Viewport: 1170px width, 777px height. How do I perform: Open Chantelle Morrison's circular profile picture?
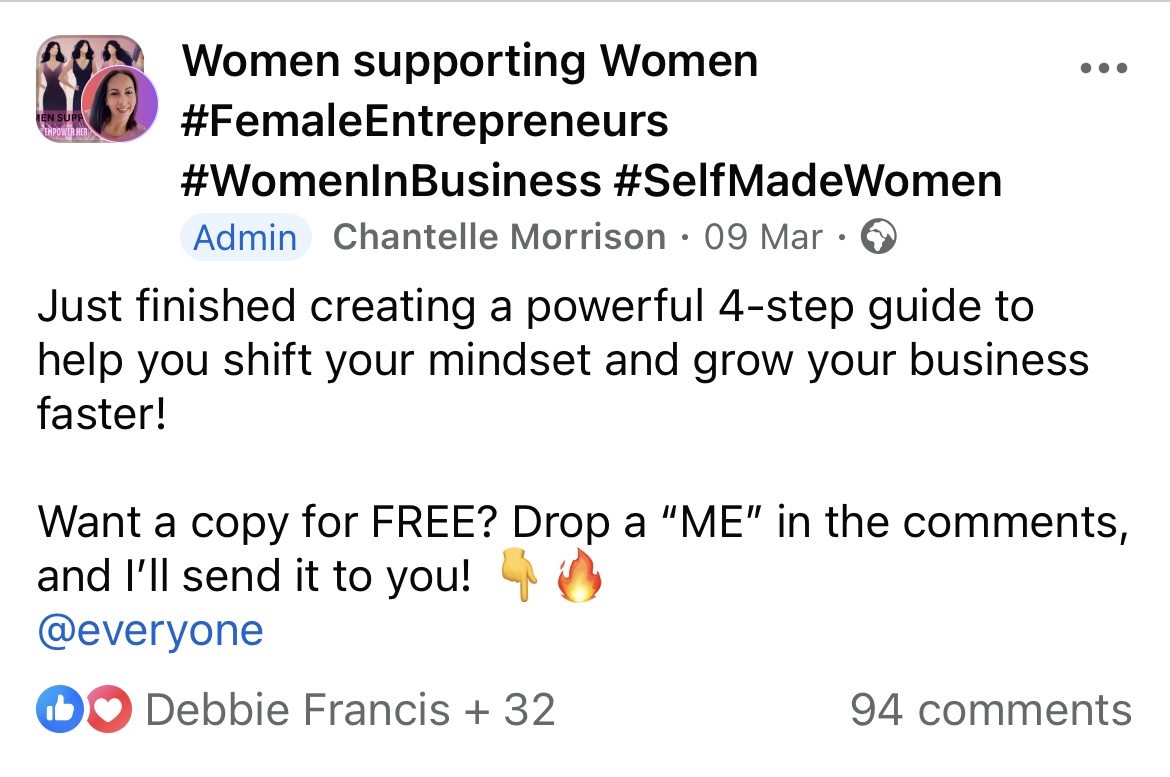(119, 105)
